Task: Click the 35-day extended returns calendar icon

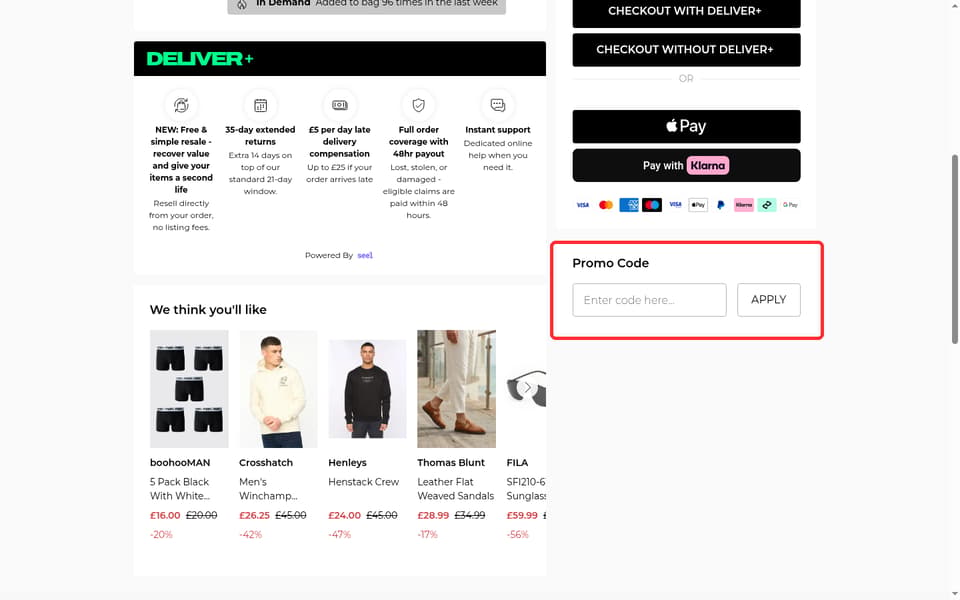Action: (x=260, y=105)
